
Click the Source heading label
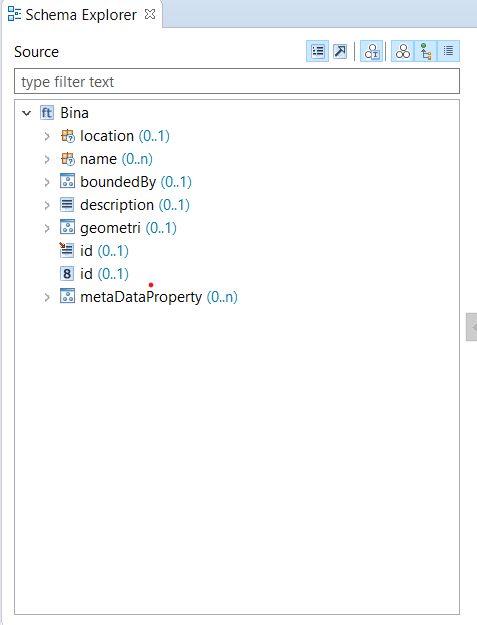tap(36, 52)
